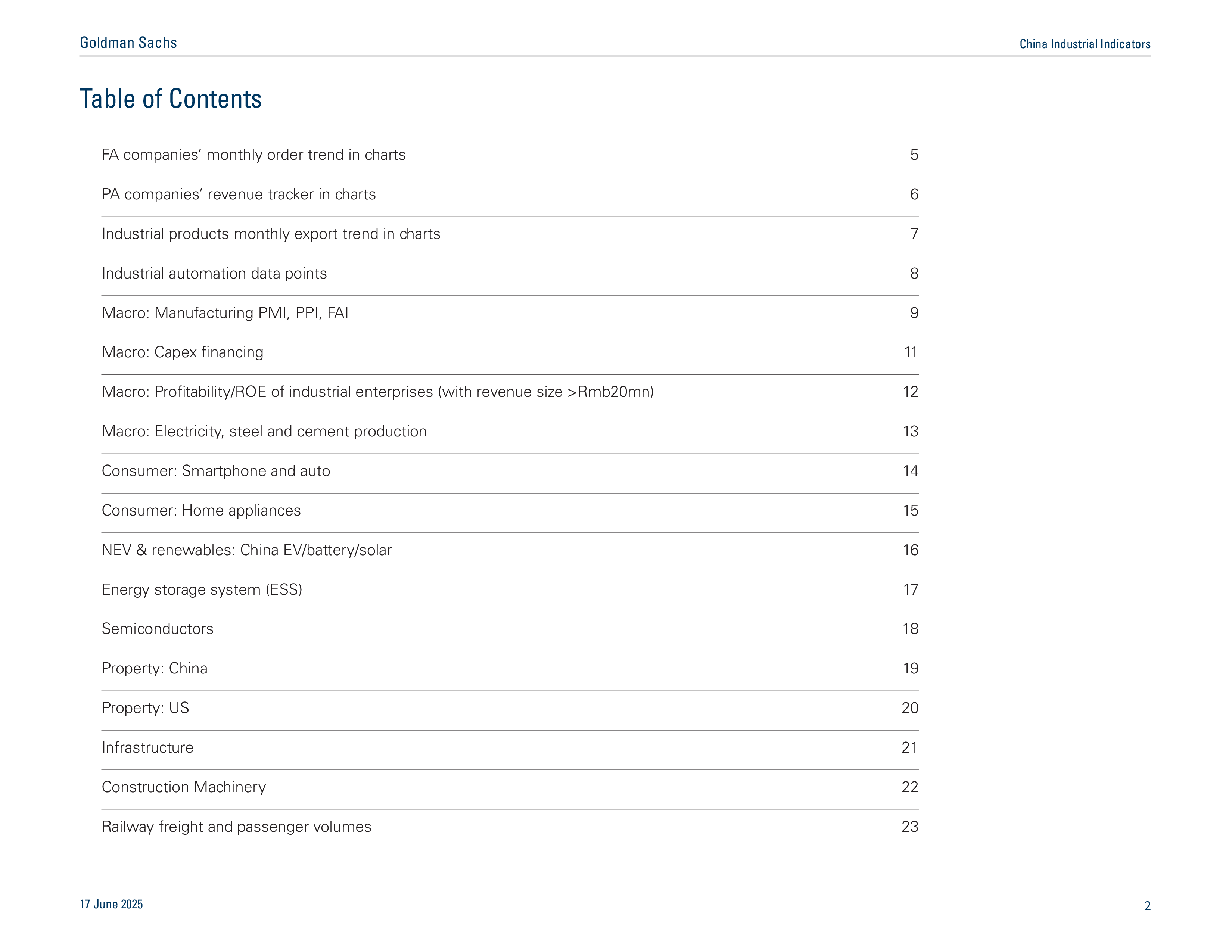Screen dimensions: 1232x952
Task: Open 'Semiconductors' entry
Action: (x=158, y=628)
